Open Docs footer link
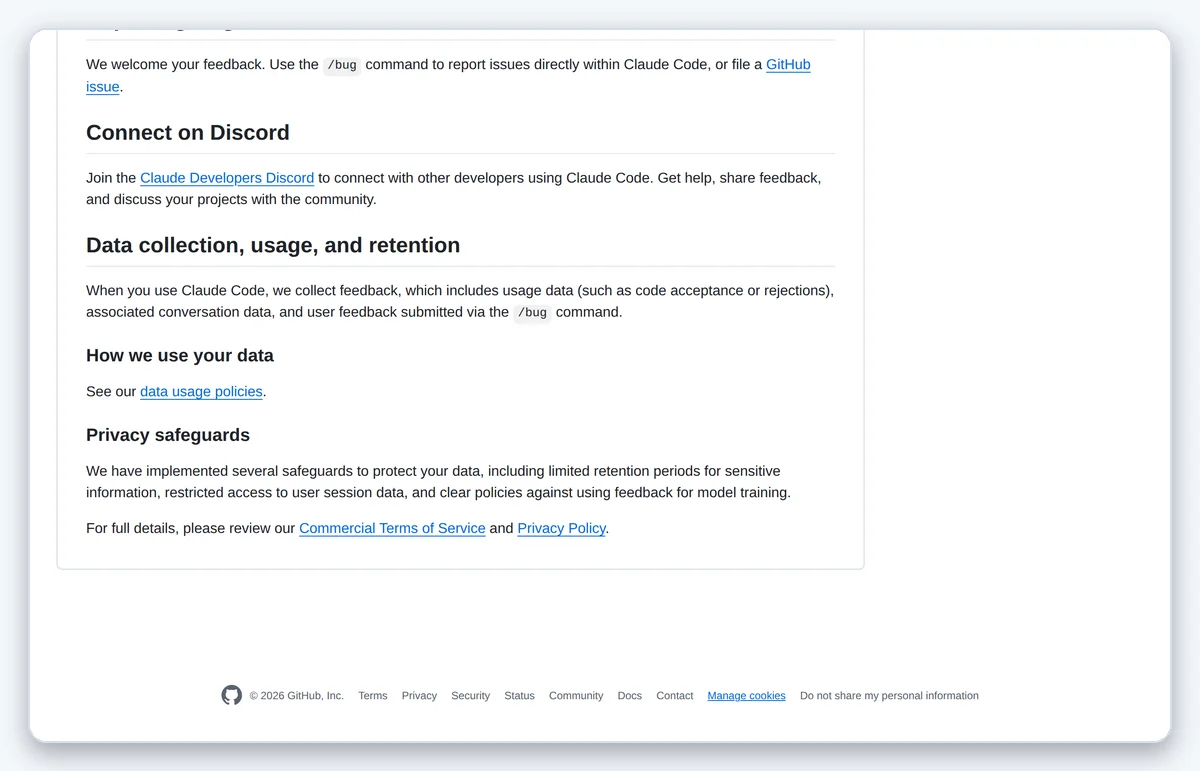The height and width of the screenshot is (771, 1200). [630, 696]
